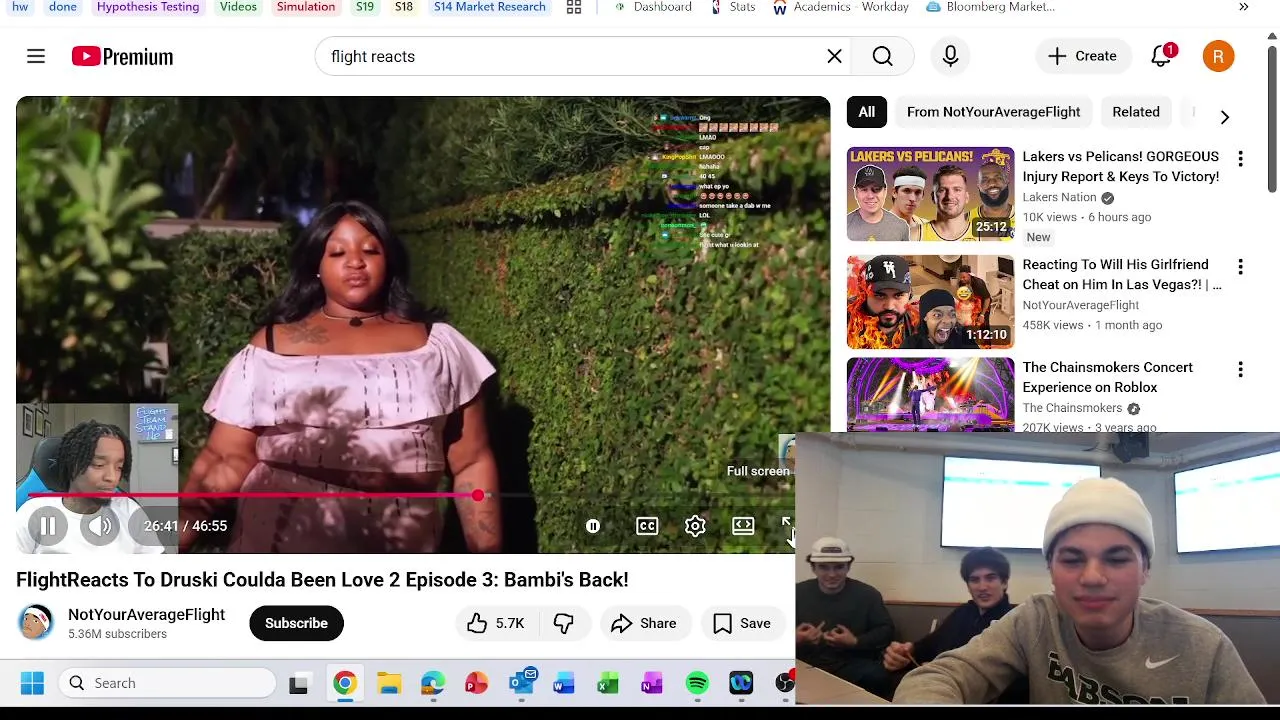Image resolution: width=1280 pixels, height=720 pixels.
Task: Toggle the autoplay switch in the player
Action: coord(593,526)
